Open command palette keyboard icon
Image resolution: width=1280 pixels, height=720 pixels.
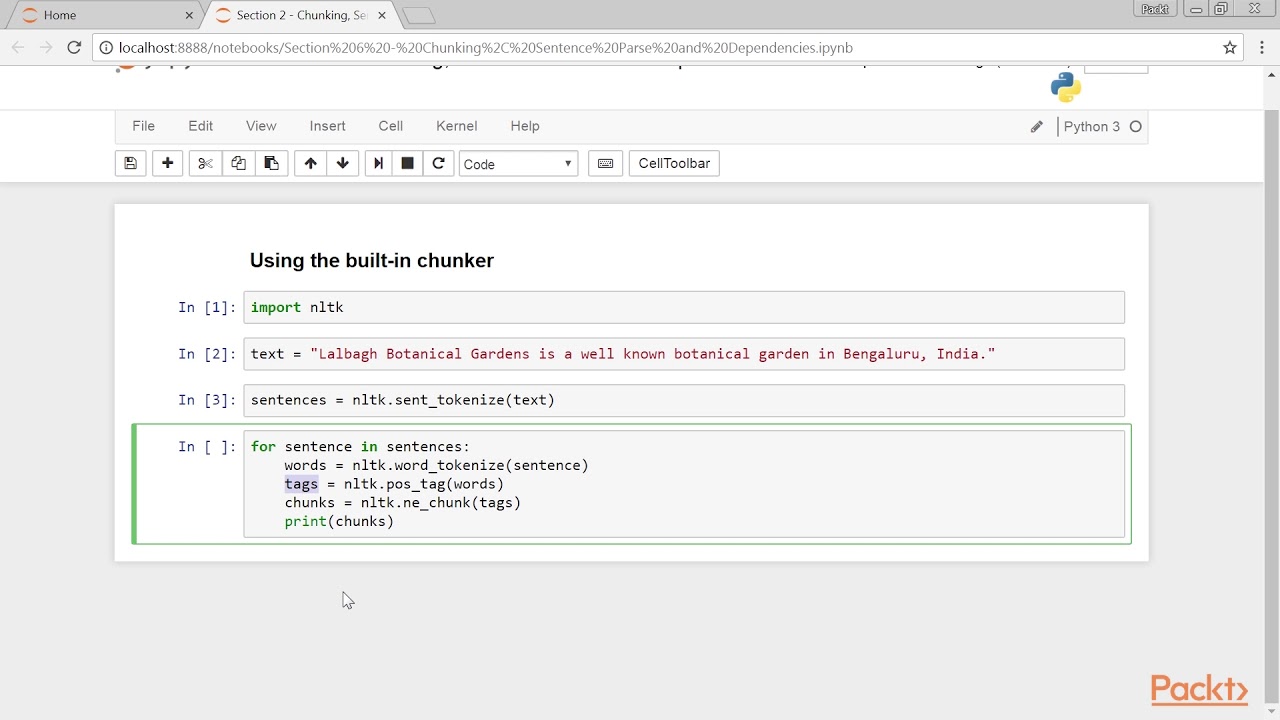[x=605, y=163]
